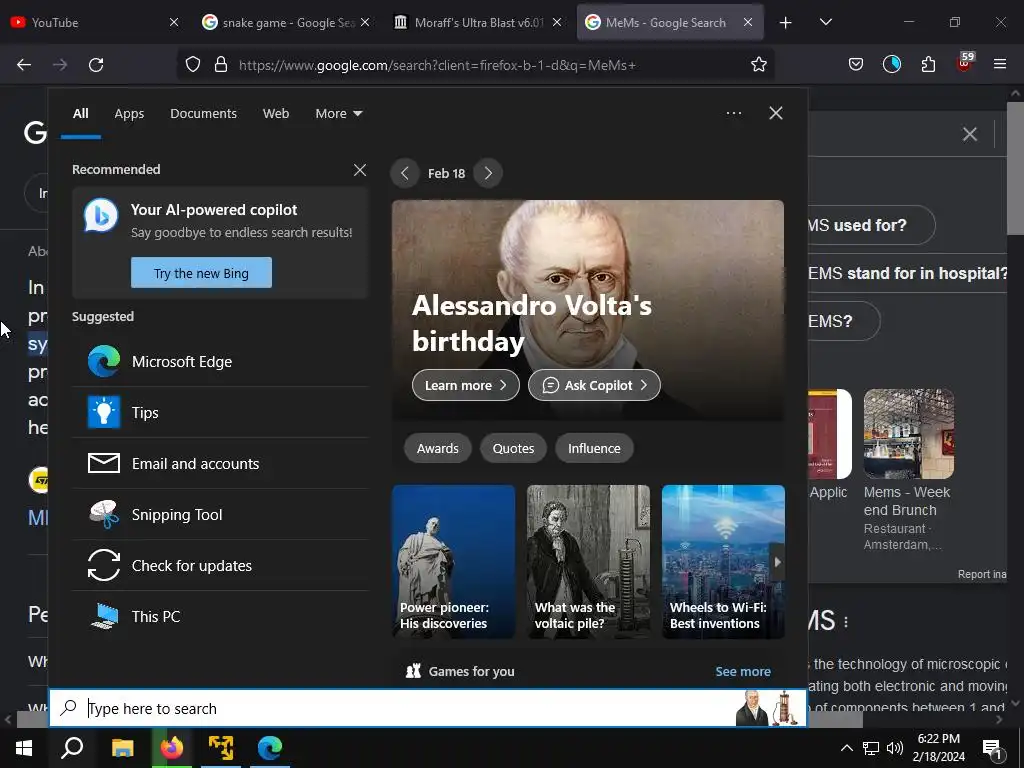1024x768 pixels.
Task: Click the Start button on taskbar
Action: tap(24, 748)
